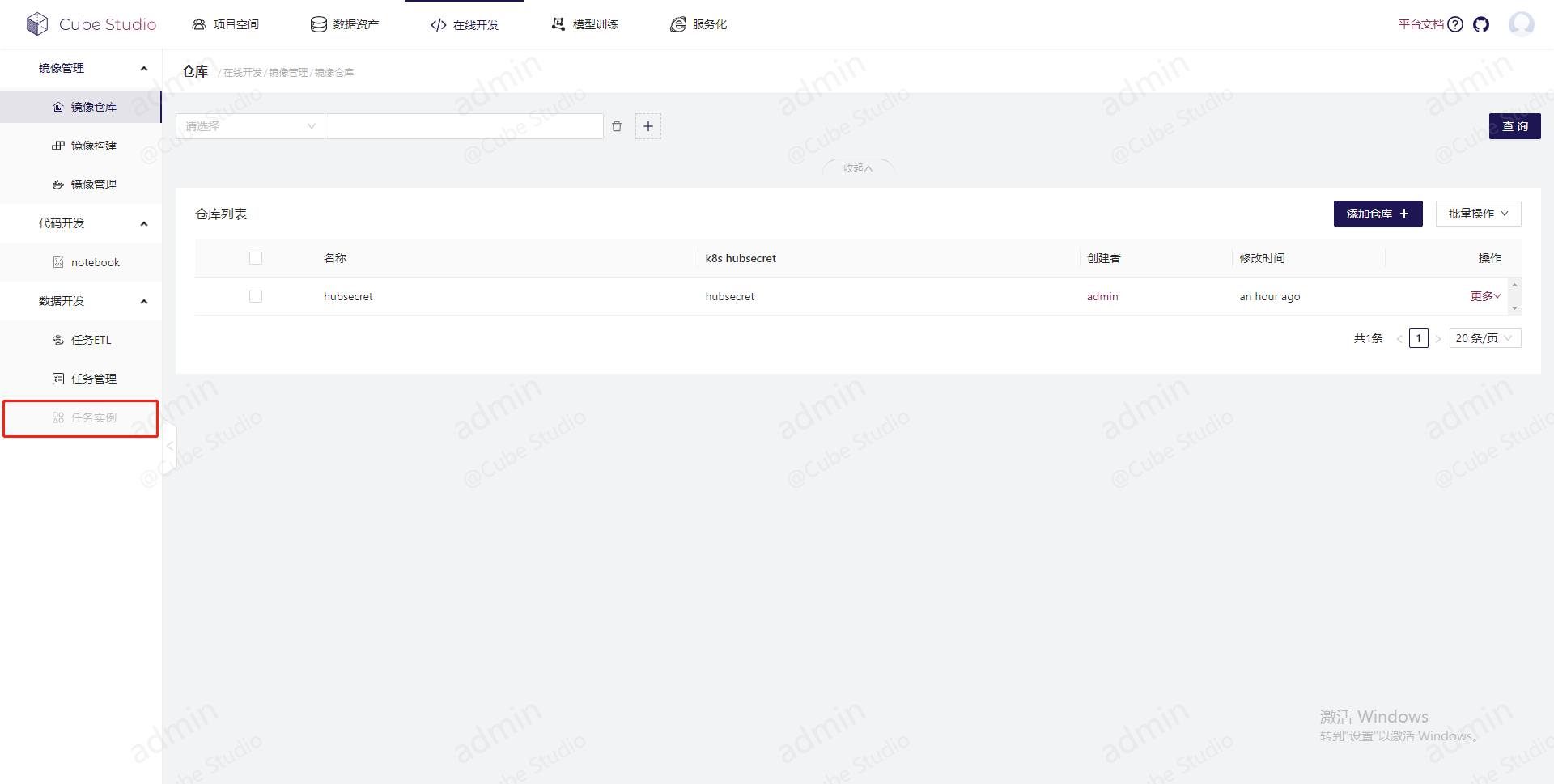Click the 在线开发 breadcrumb
Viewport: 1554px width, 784px height.
pyautogui.click(x=243, y=73)
